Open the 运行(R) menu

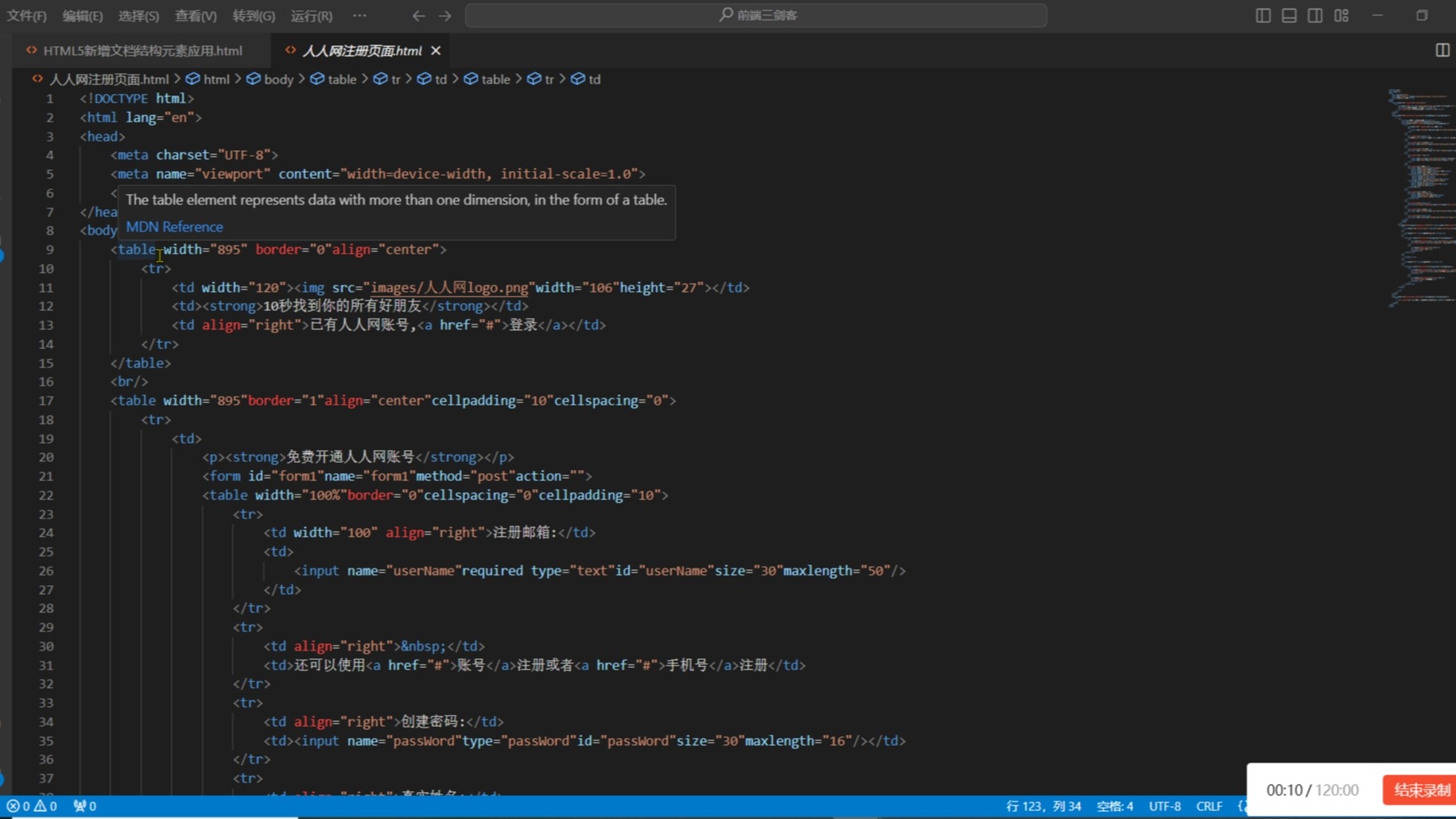pos(312,15)
